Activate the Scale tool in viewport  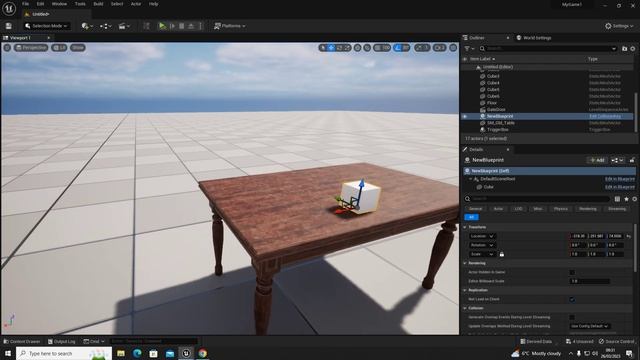347,48
